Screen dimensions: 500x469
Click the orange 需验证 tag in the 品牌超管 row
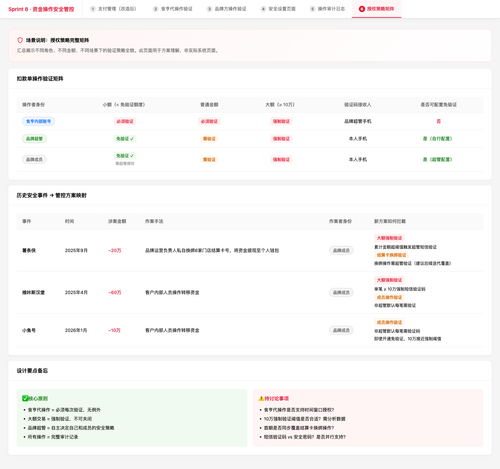[209, 139]
